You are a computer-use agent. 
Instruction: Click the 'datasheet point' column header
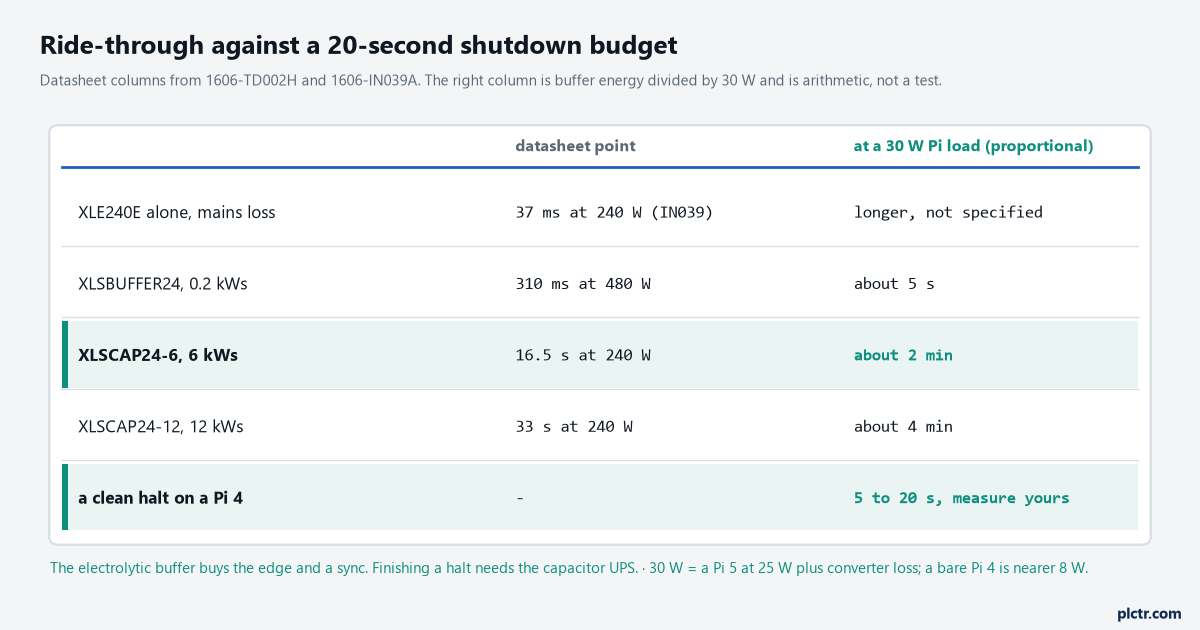(x=575, y=146)
